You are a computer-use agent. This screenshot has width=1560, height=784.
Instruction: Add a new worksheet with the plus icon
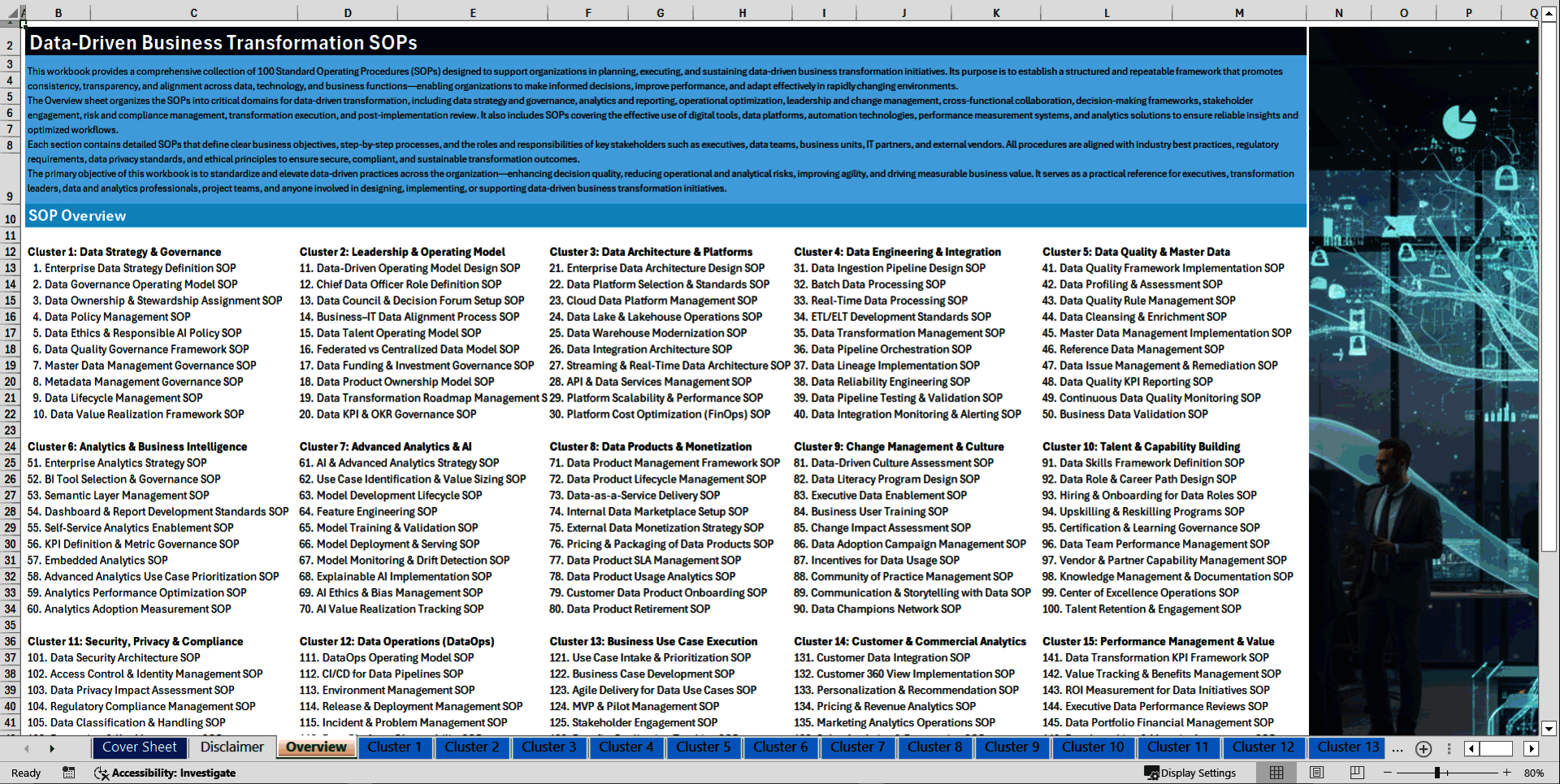[1423, 748]
